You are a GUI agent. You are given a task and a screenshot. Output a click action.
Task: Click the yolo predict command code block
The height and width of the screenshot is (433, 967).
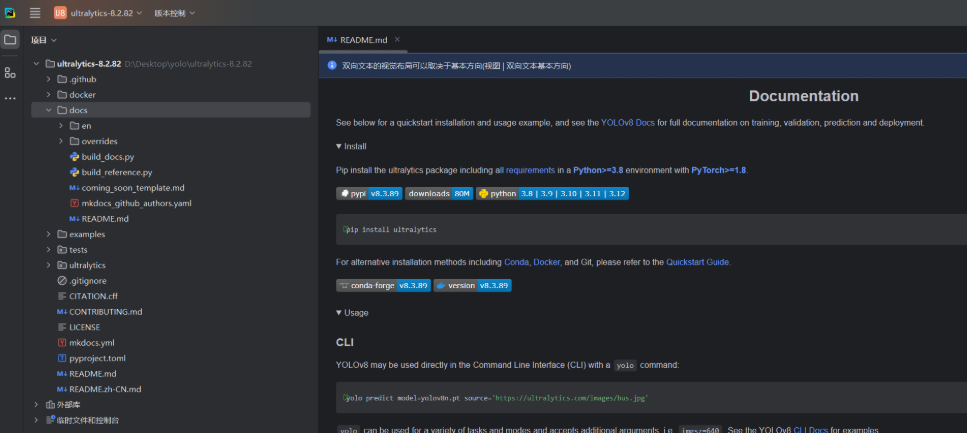pos(651,398)
